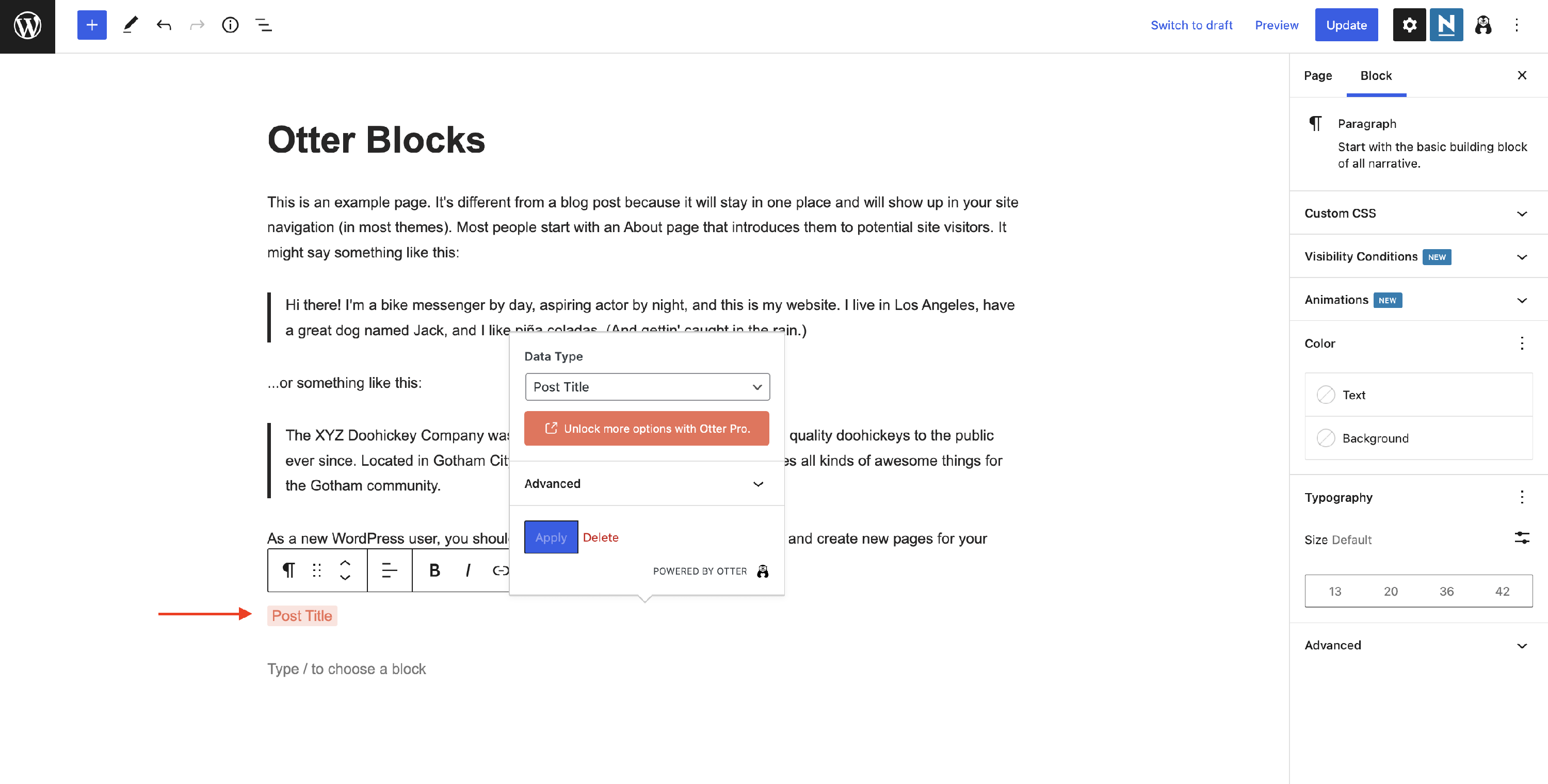Image resolution: width=1548 pixels, height=784 pixels.
Task: Open the Otter plugin sidebar icon
Action: coord(1482,25)
